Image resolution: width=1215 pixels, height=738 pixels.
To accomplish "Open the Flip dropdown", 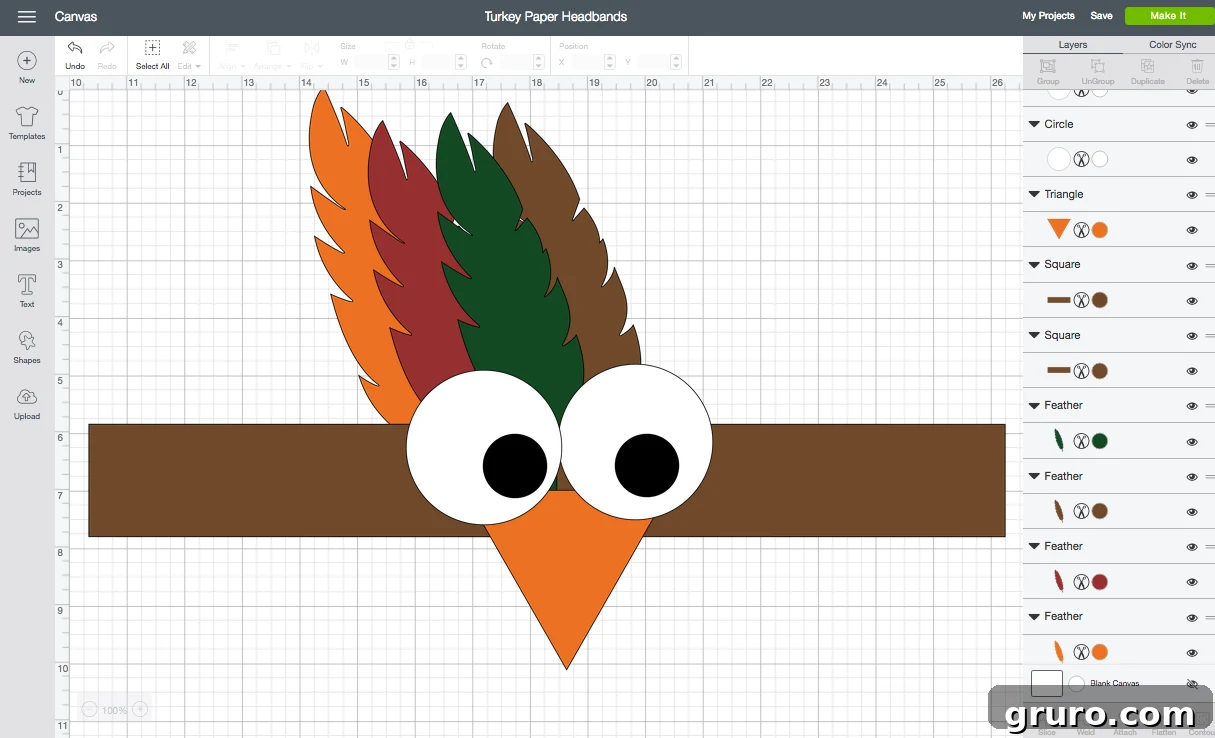I will point(312,54).
